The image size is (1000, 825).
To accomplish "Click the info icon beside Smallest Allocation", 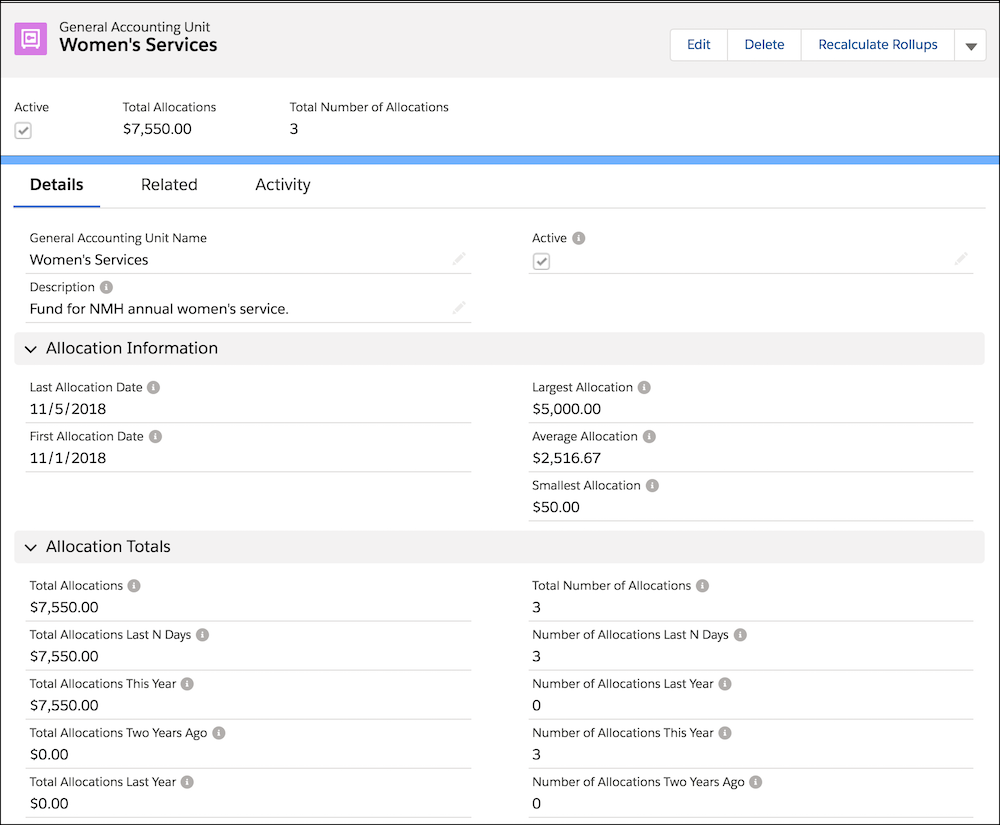I will [653, 485].
